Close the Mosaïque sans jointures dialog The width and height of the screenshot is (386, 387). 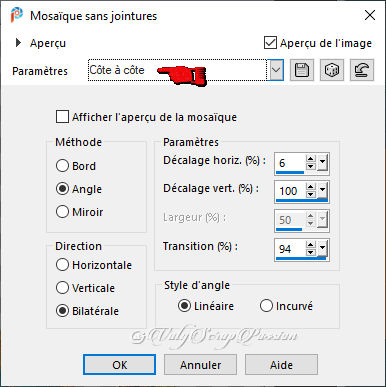click(x=370, y=15)
